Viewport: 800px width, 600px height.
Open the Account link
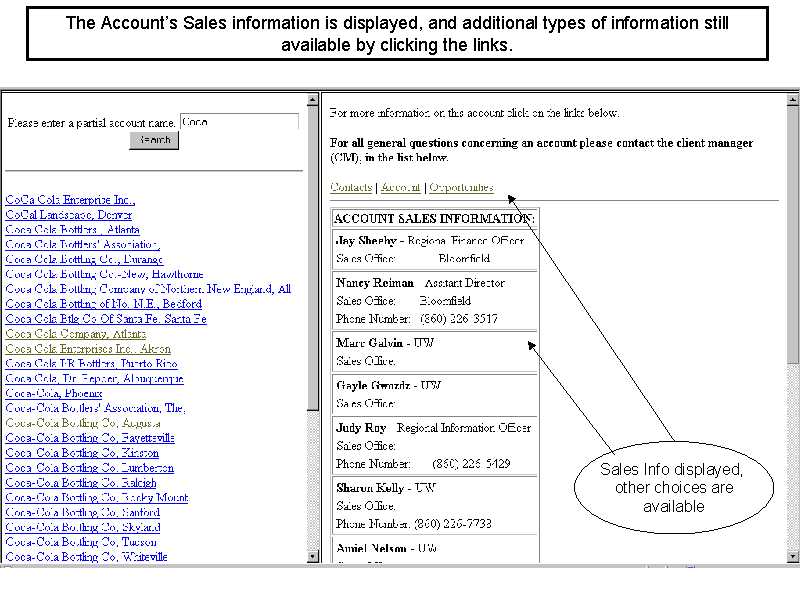[399, 187]
